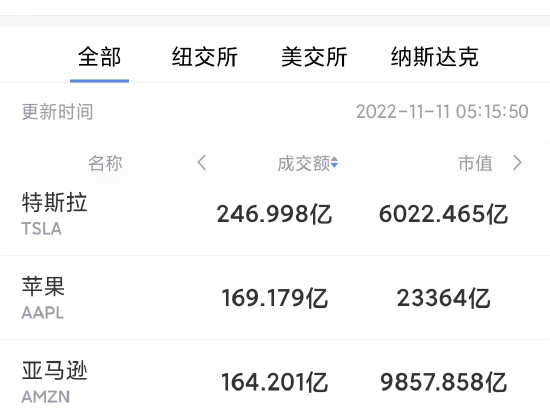Click the 2022-11-11 05:15:50 timestamp
The height and width of the screenshot is (412, 550).
pyautogui.click(x=442, y=112)
